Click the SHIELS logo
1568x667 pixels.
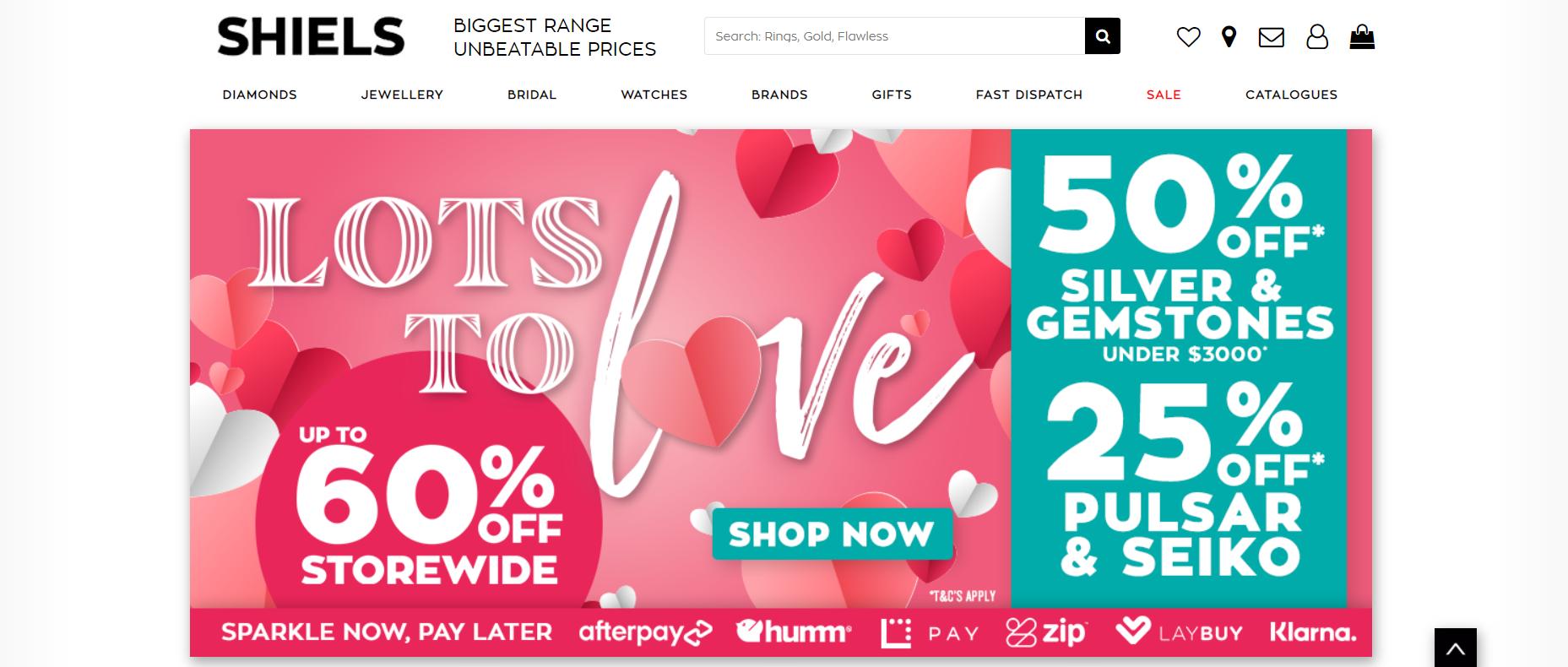tap(311, 37)
